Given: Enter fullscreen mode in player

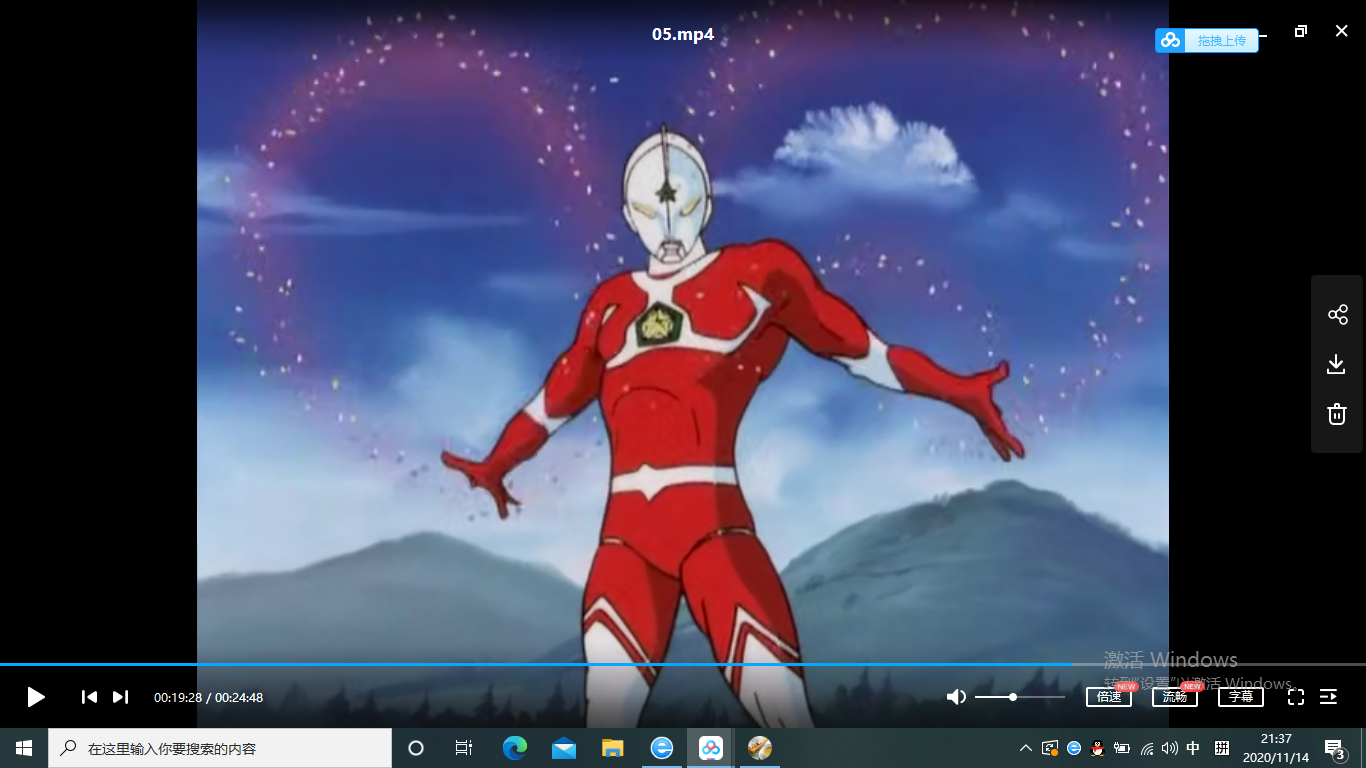Looking at the screenshot, I should (1296, 697).
